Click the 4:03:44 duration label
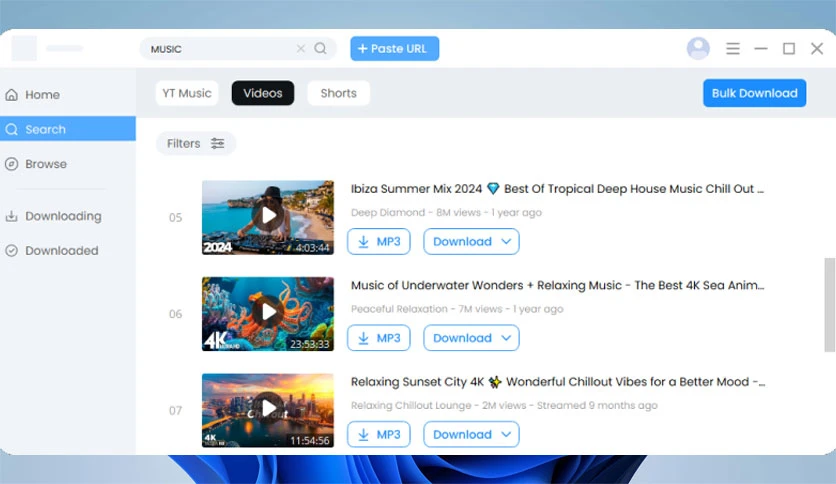 (312, 248)
